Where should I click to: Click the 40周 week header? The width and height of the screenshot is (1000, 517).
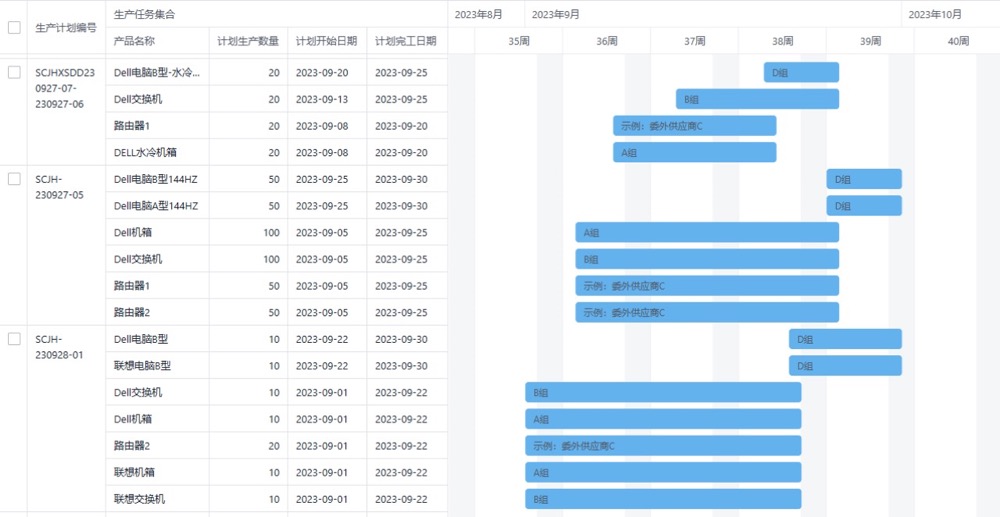tap(957, 41)
